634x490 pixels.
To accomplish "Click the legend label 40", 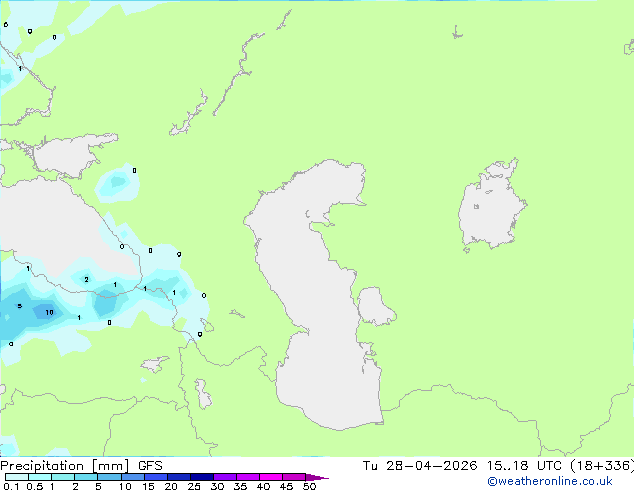I will [263, 486].
